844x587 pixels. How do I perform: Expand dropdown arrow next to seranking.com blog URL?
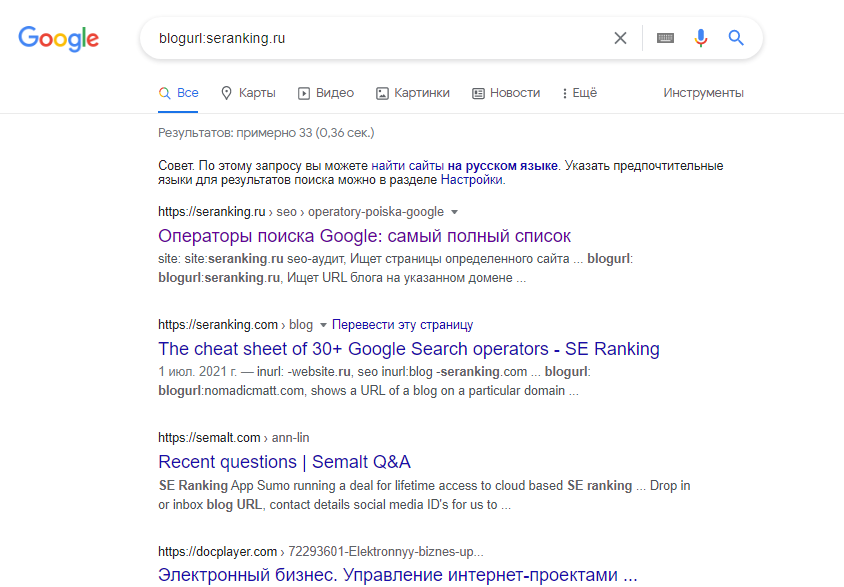pyautogui.click(x=323, y=325)
